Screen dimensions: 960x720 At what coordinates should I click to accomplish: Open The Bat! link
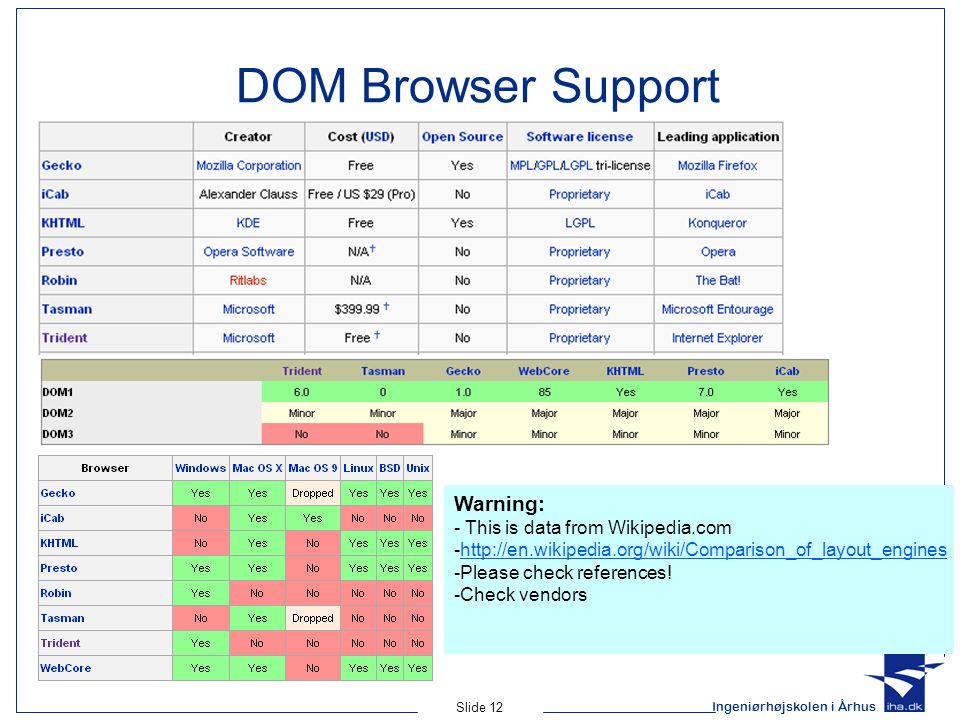718,280
